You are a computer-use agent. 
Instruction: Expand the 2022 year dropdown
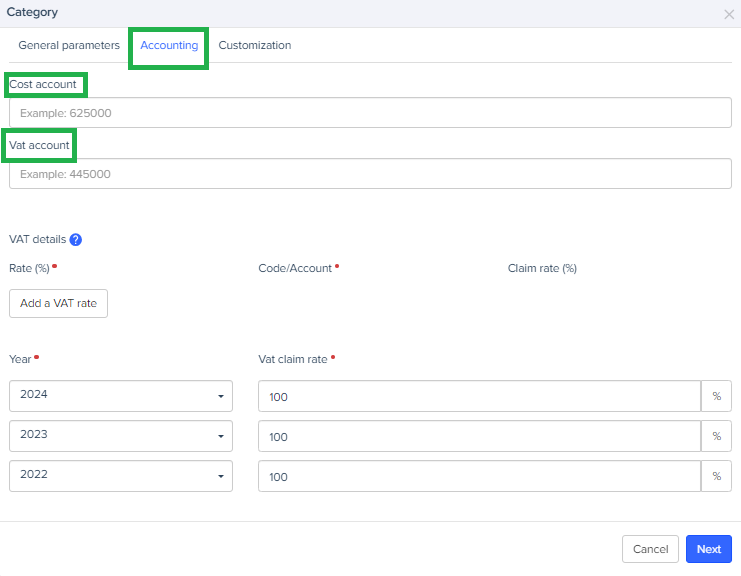point(120,476)
